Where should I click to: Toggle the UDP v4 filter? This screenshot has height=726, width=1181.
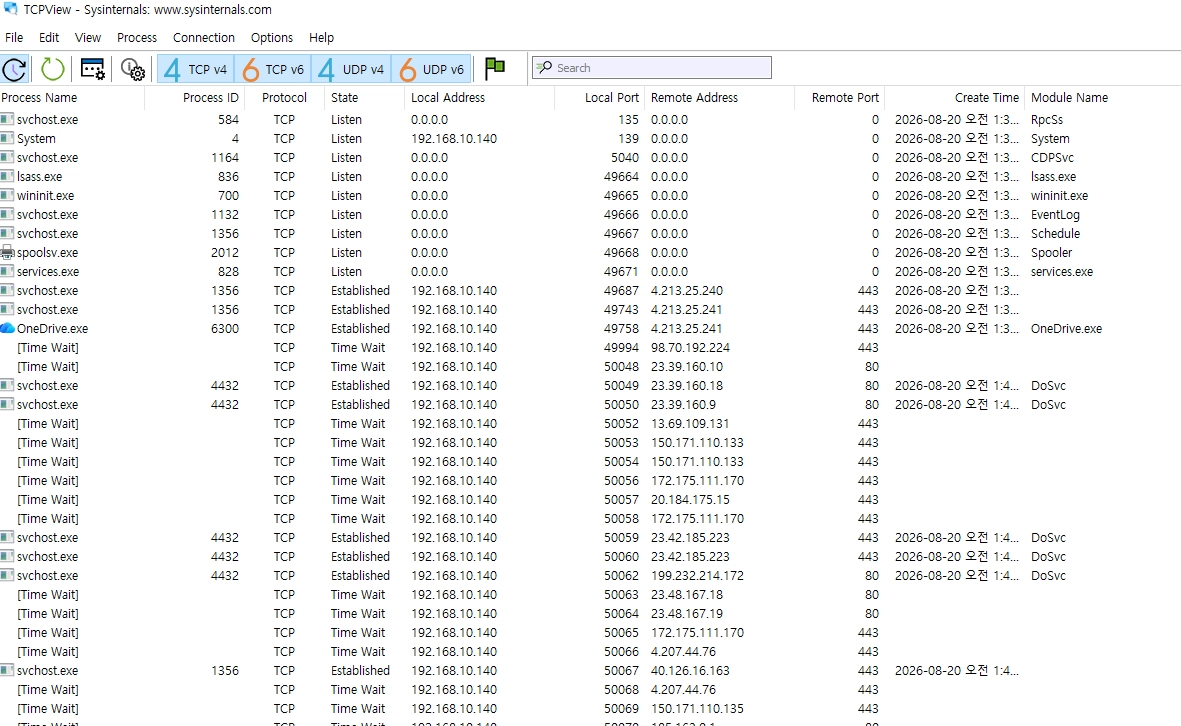351,69
